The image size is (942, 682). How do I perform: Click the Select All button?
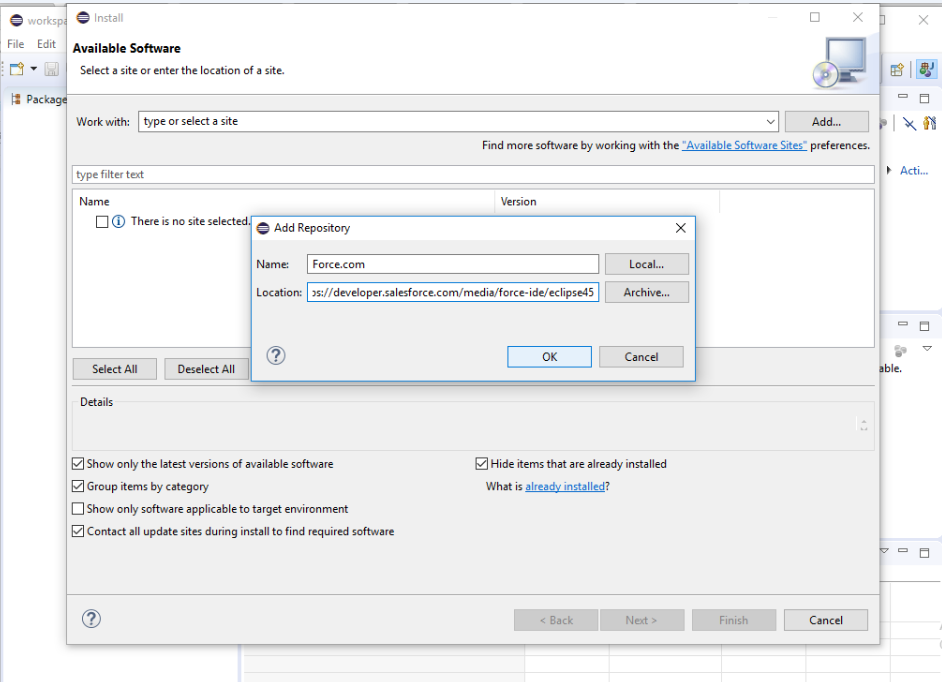pos(115,369)
